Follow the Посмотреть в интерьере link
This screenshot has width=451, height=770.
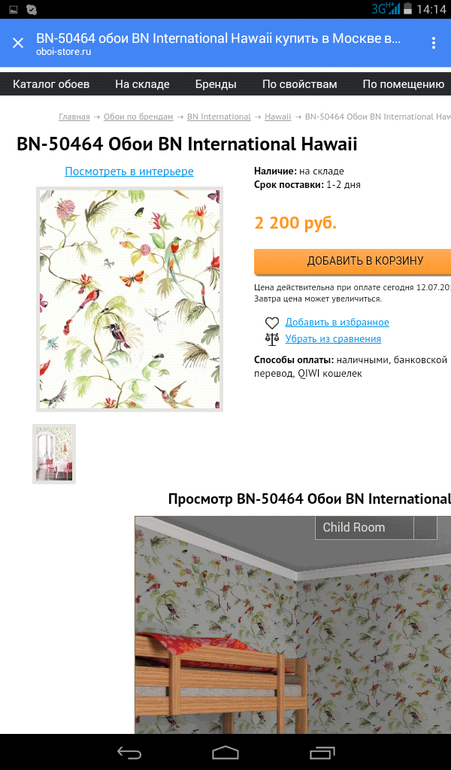(129, 171)
